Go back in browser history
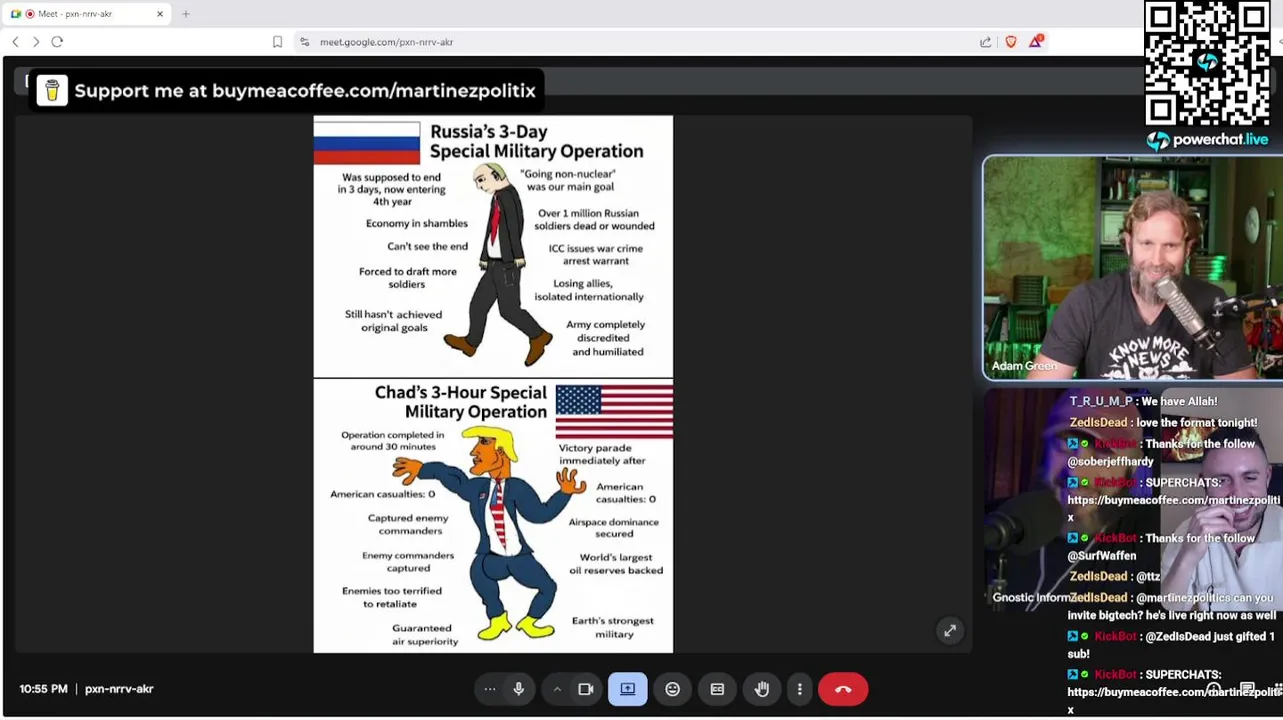The width and height of the screenshot is (1283, 720). [15, 42]
